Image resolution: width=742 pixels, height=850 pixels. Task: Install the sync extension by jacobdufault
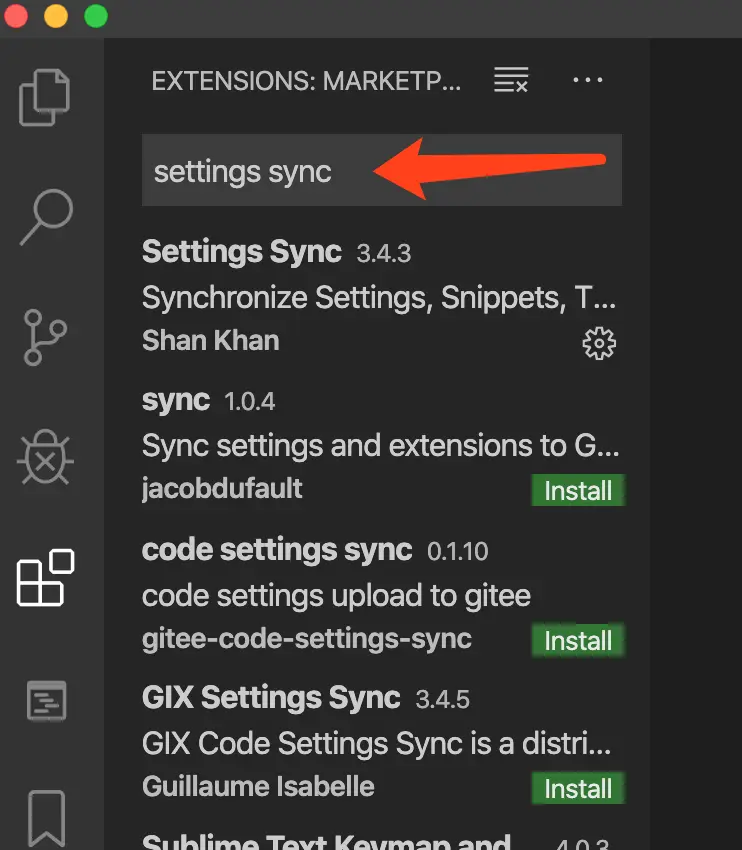pos(578,491)
